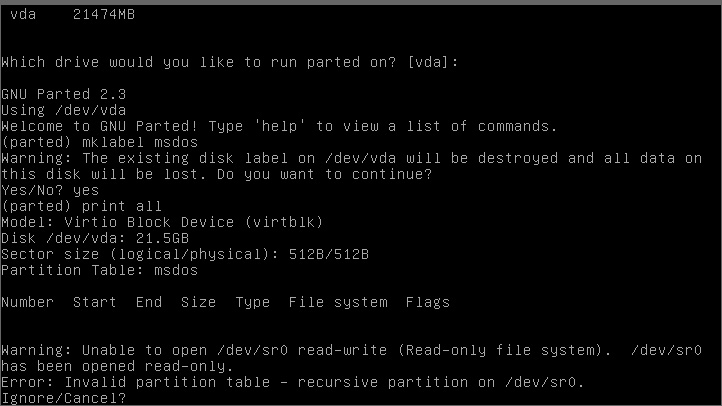Click the 'vda' drive name at top

[23, 15]
